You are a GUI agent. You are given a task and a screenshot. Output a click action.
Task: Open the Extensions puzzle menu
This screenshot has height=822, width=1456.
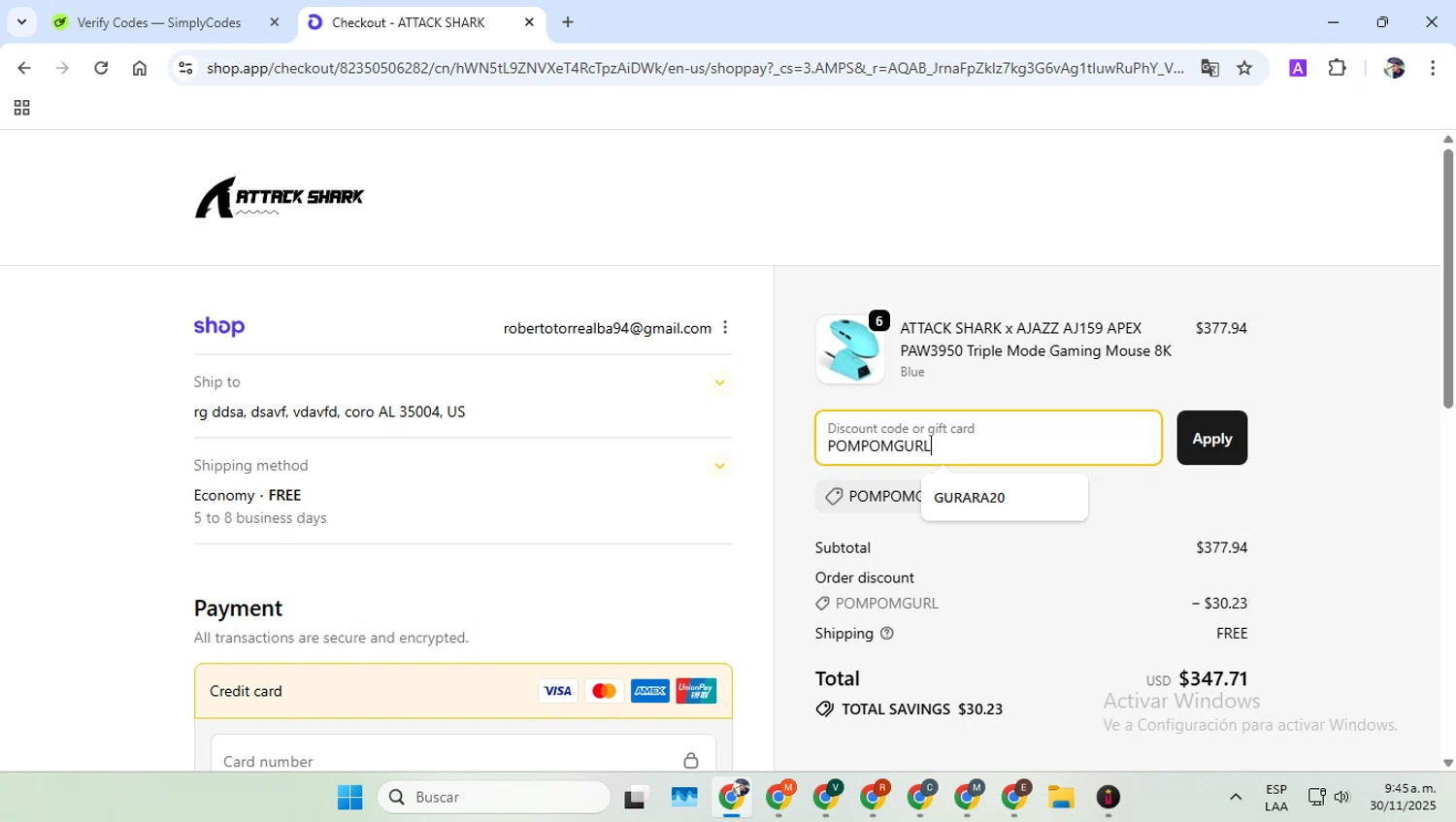(1338, 68)
